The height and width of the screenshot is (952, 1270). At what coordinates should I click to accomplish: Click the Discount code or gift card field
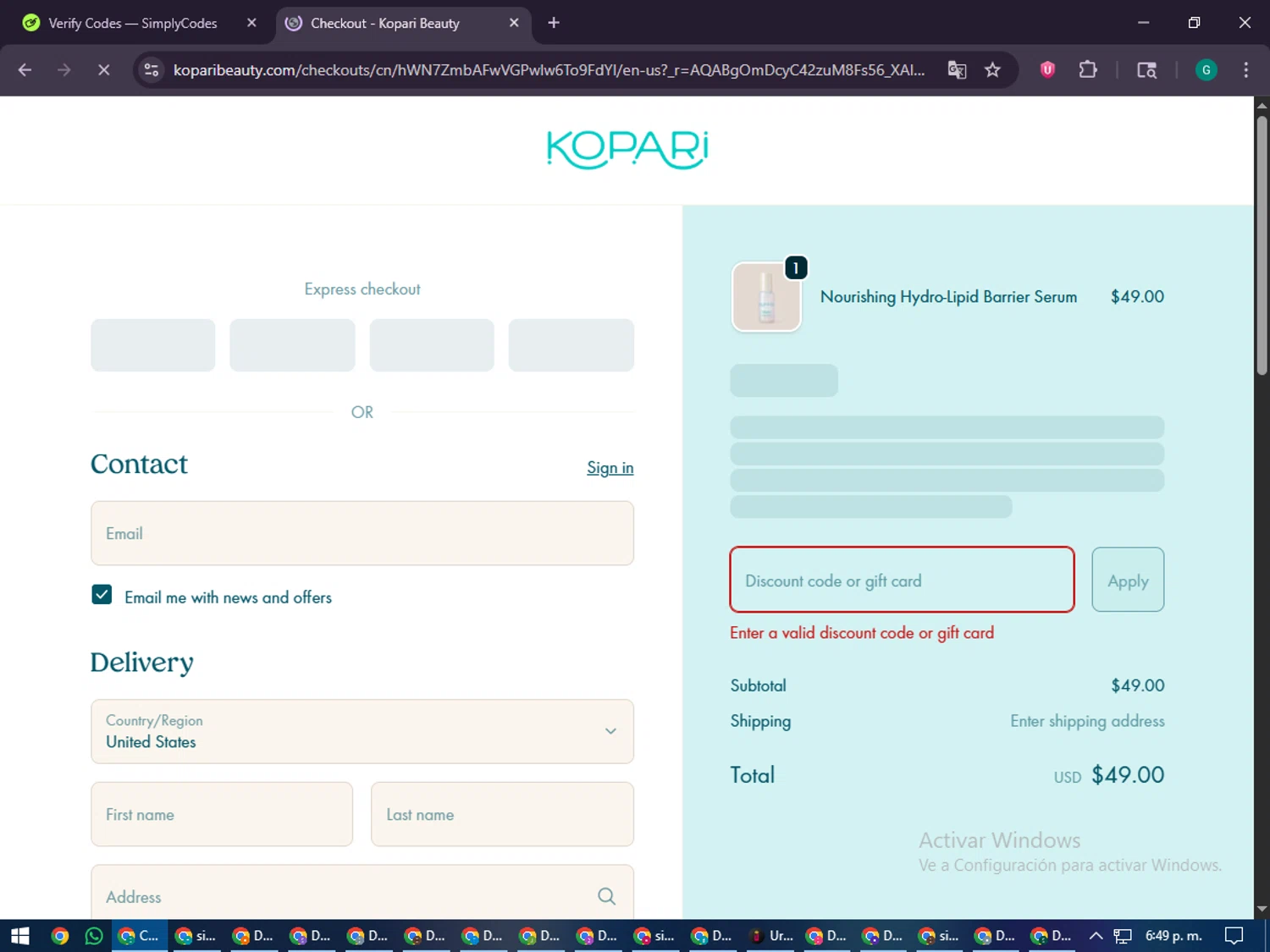902,580
